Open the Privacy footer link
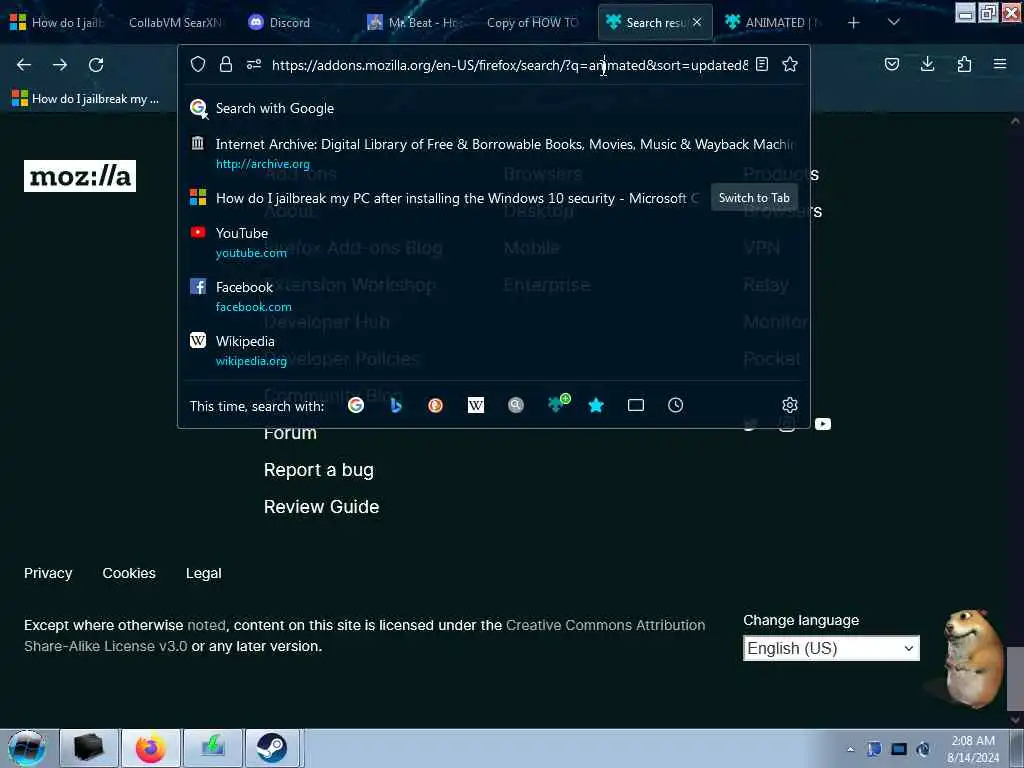1024x768 pixels. point(48,573)
